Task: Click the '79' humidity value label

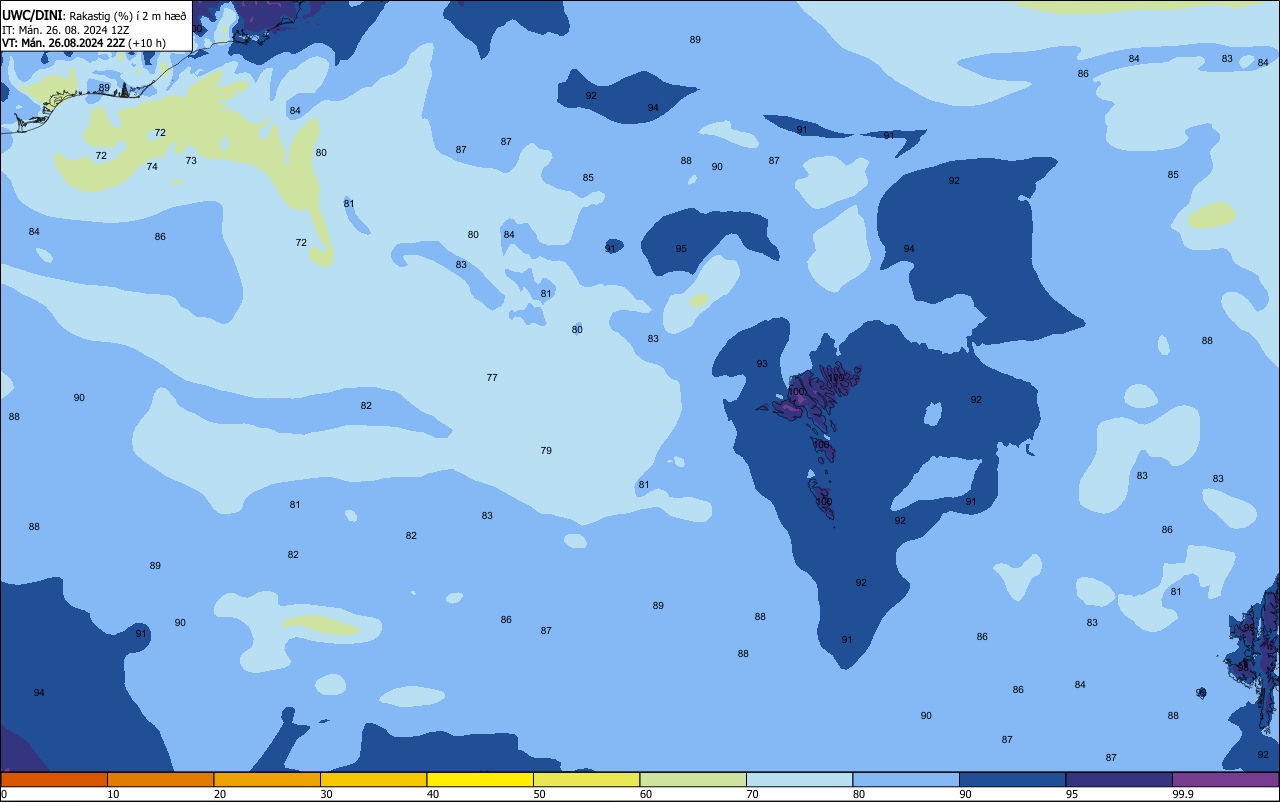Action: pos(546,451)
